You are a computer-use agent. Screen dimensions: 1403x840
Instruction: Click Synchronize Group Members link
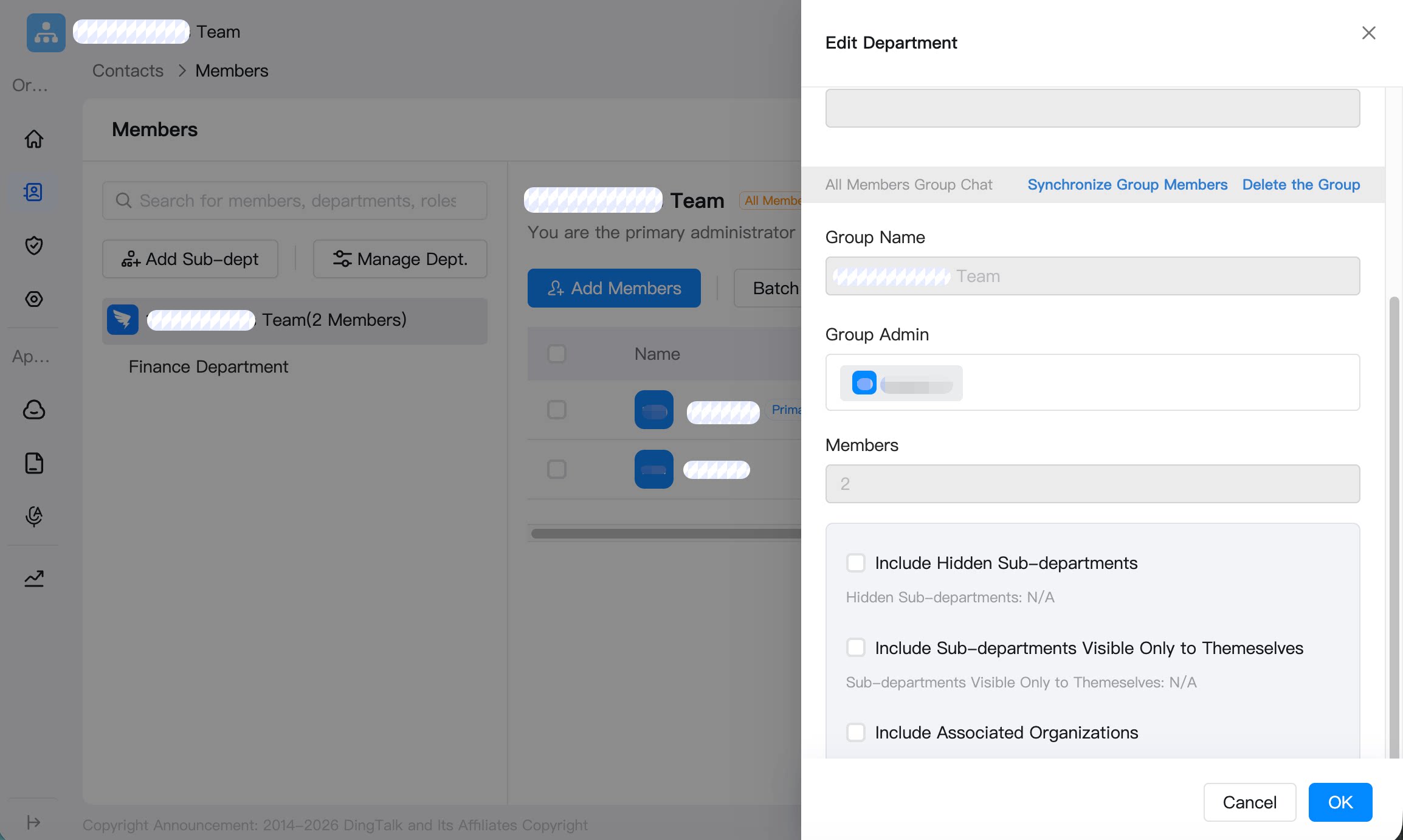pos(1128,184)
